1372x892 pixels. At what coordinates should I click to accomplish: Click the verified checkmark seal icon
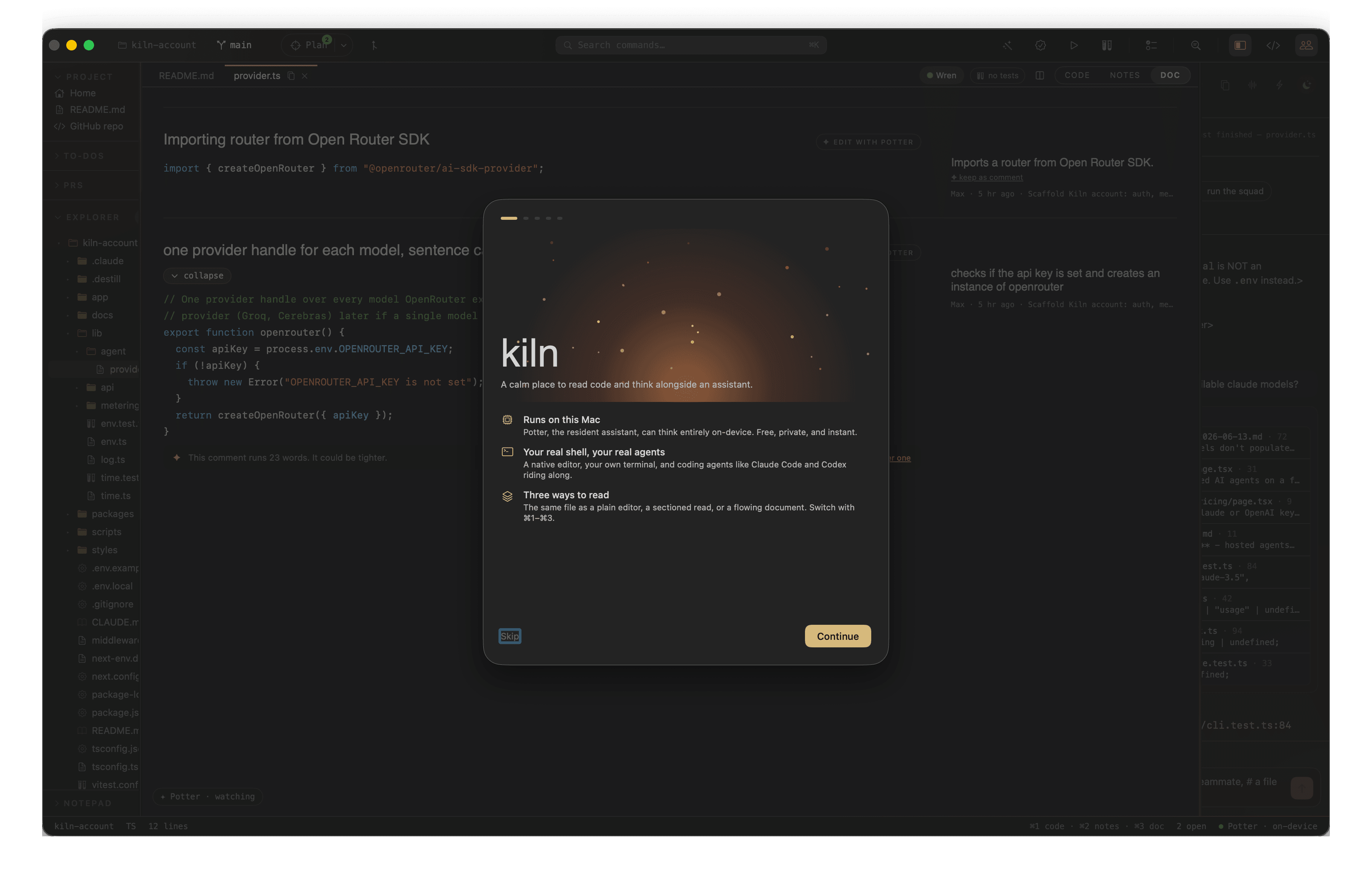[1041, 45]
